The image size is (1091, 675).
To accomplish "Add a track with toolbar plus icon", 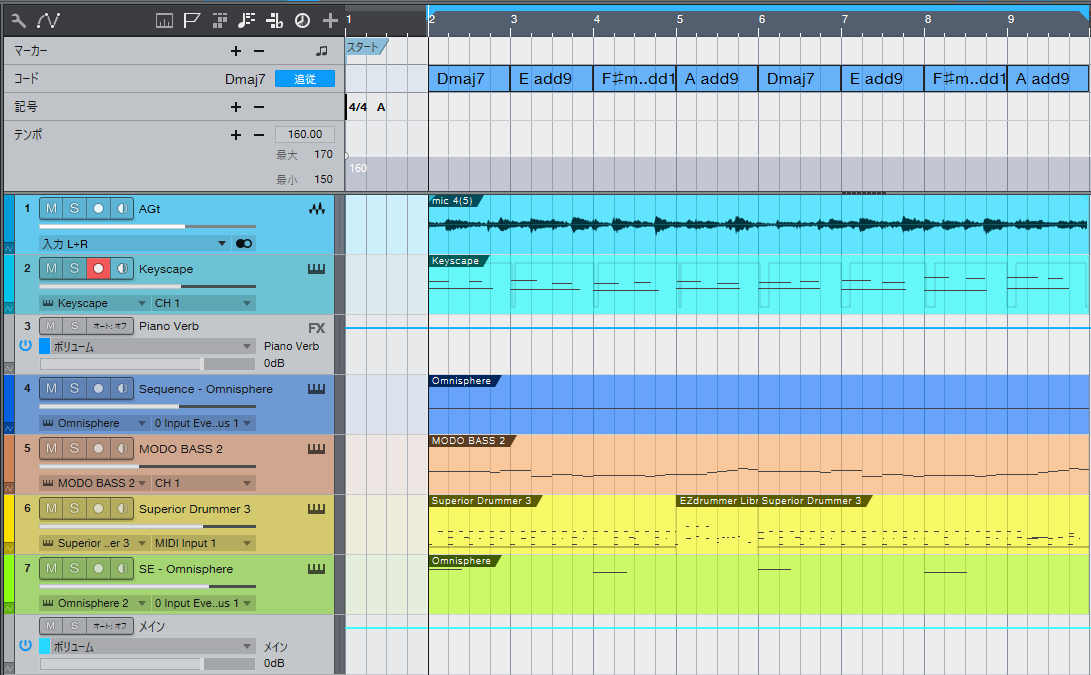I will (330, 21).
